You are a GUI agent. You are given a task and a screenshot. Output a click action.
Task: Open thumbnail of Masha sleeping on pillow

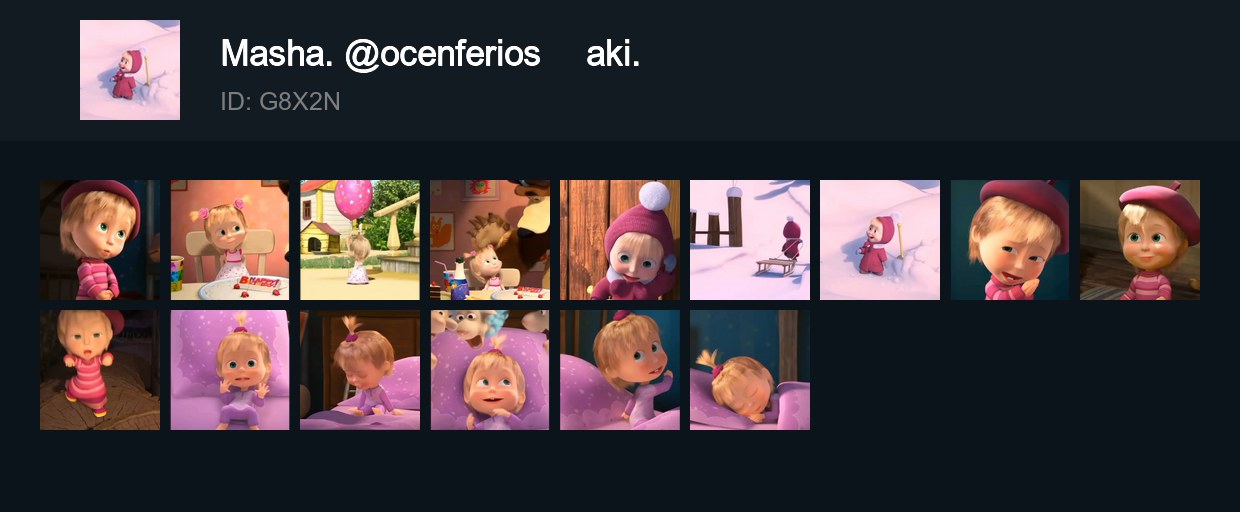tap(750, 370)
